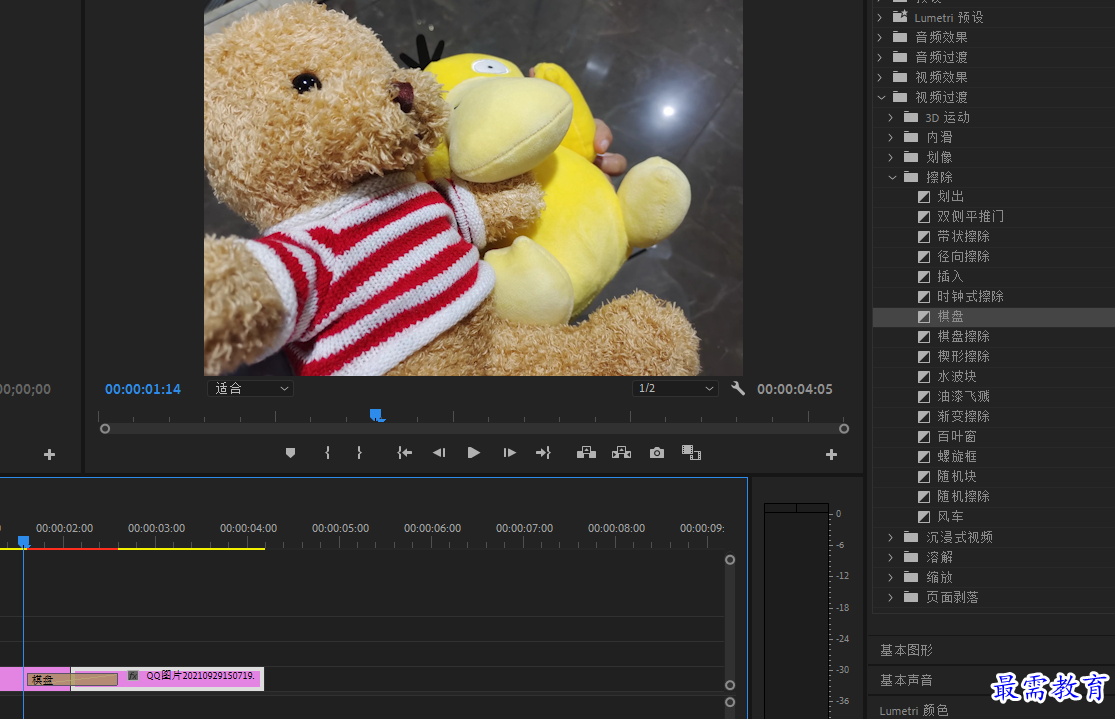
Task: Go to Out point
Action: coord(543,453)
